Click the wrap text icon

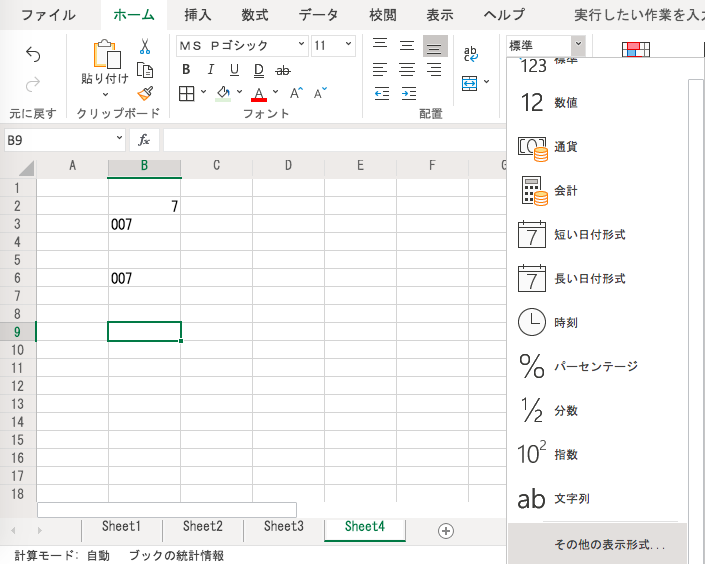coord(471,54)
